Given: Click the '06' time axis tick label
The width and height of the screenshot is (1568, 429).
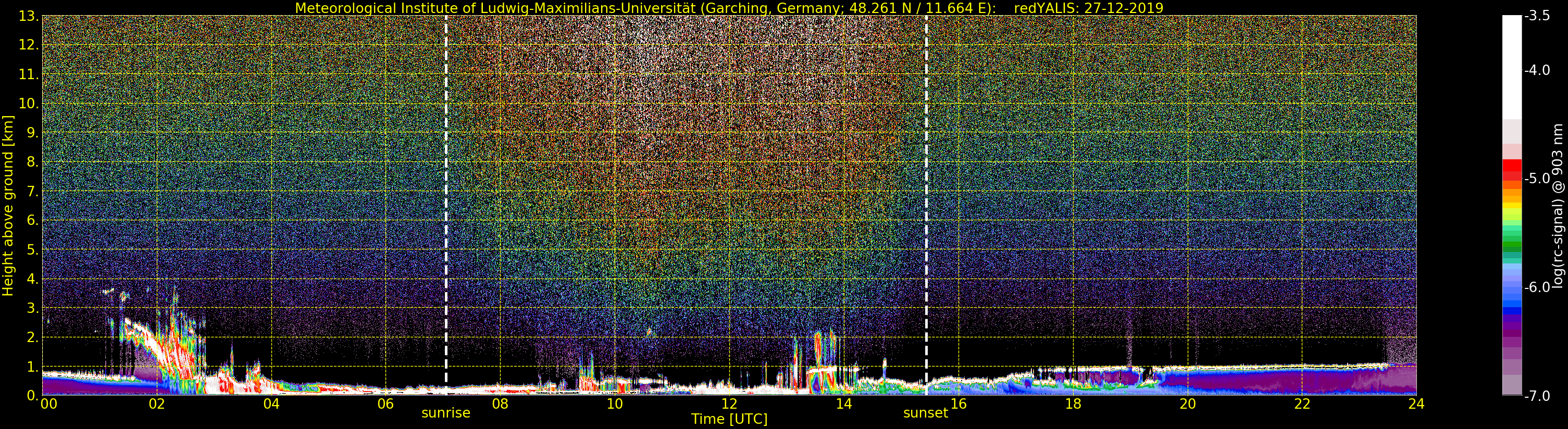Looking at the screenshot, I should [x=386, y=404].
